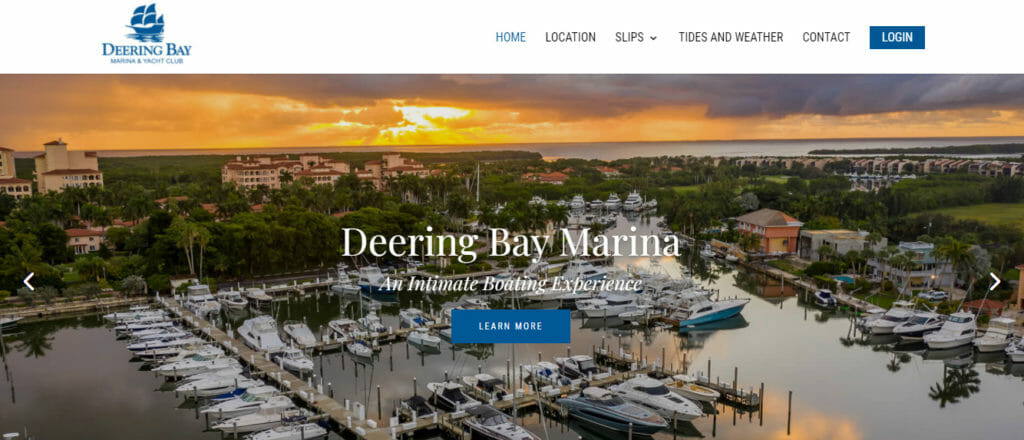The width and height of the screenshot is (1024, 440).
Task: Open the HOME menu item
Action: click(x=511, y=37)
